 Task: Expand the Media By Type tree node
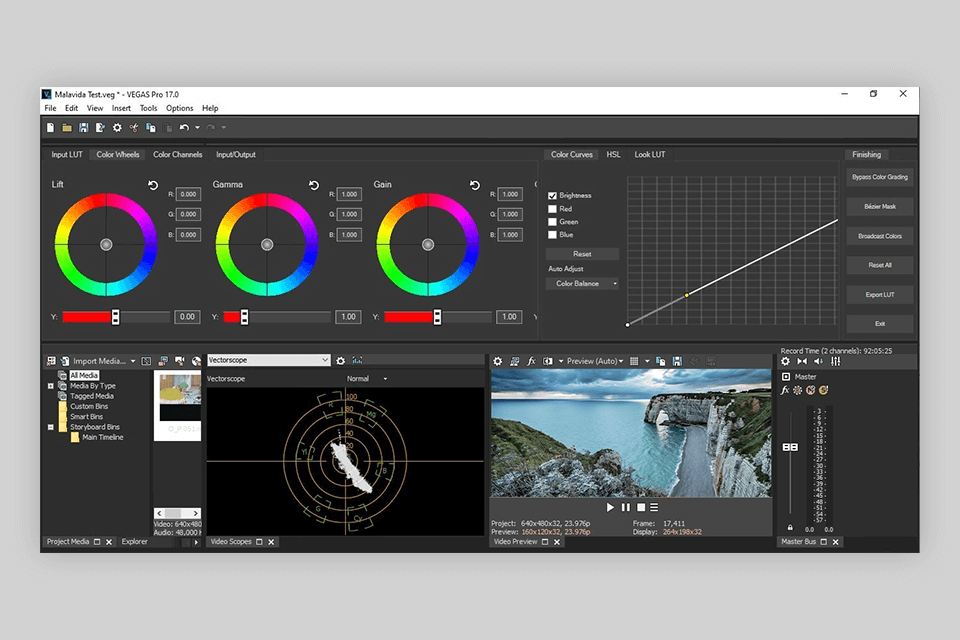(x=51, y=386)
